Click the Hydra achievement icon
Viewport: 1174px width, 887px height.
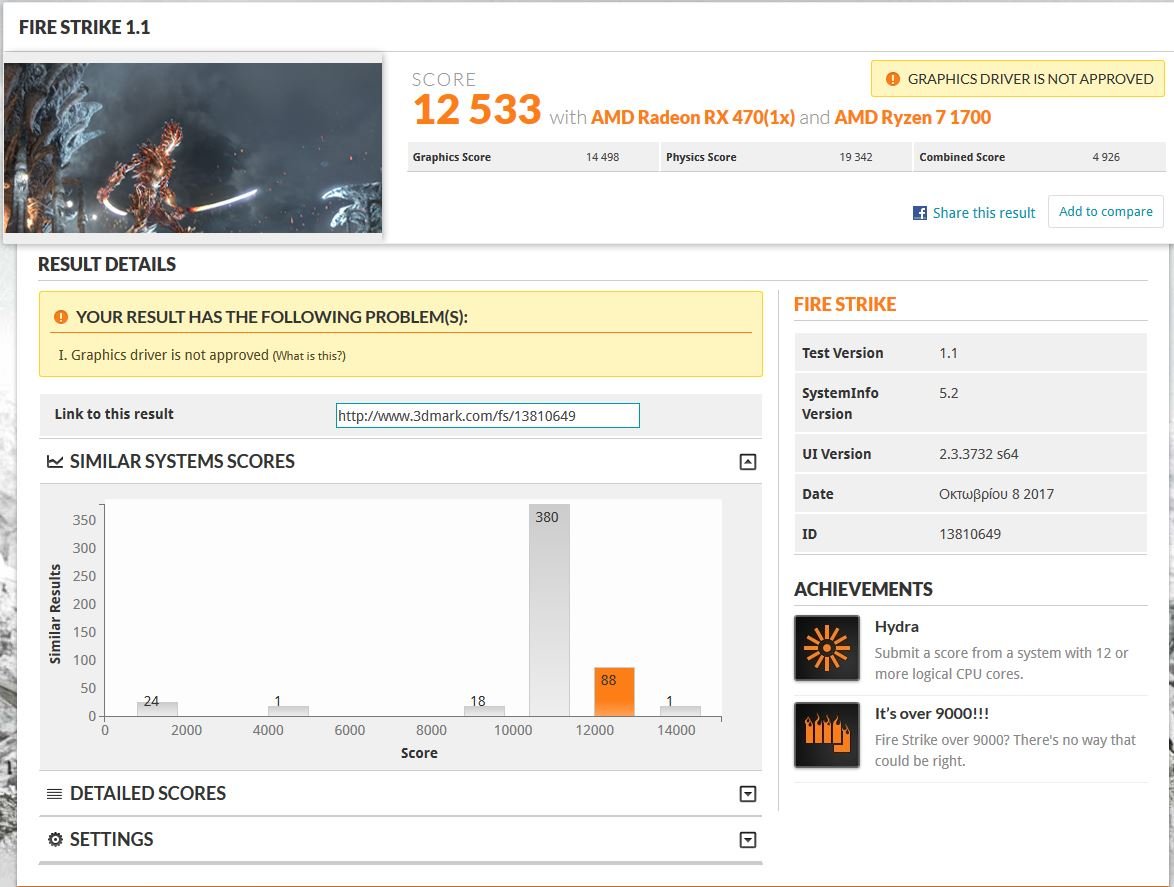(827, 647)
